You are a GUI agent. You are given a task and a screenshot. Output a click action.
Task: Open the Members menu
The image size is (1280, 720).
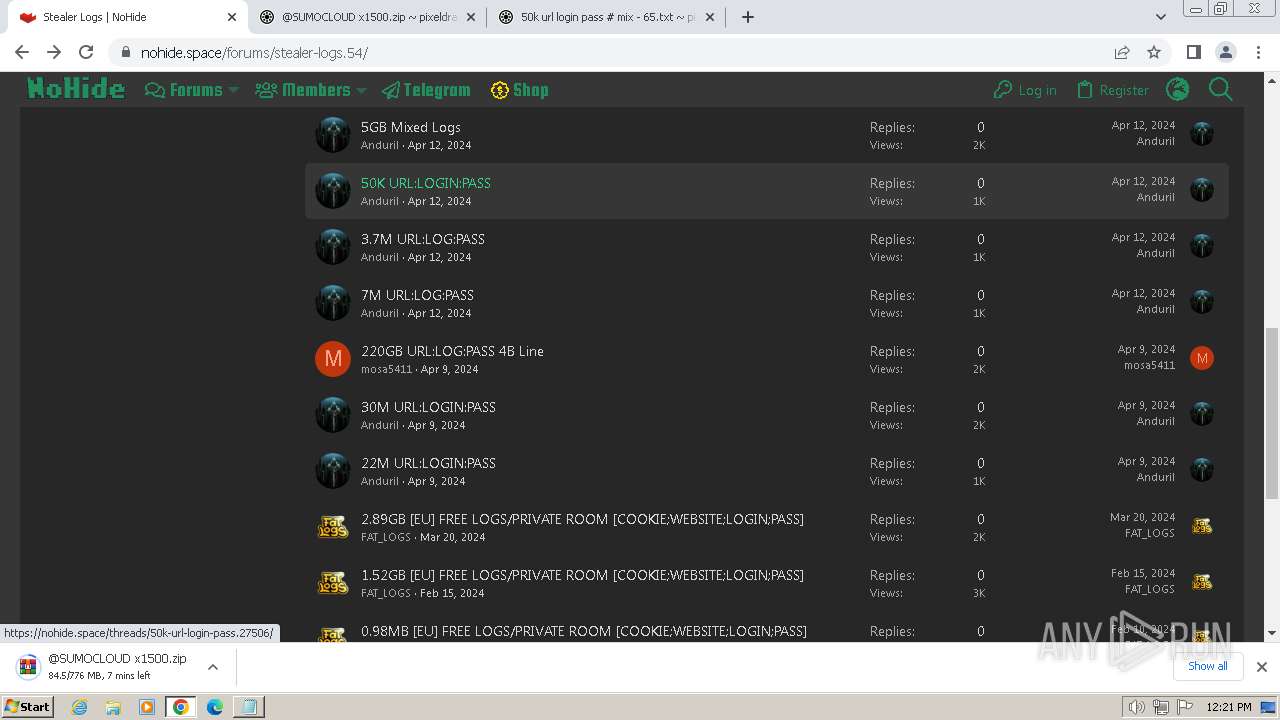coord(303,90)
